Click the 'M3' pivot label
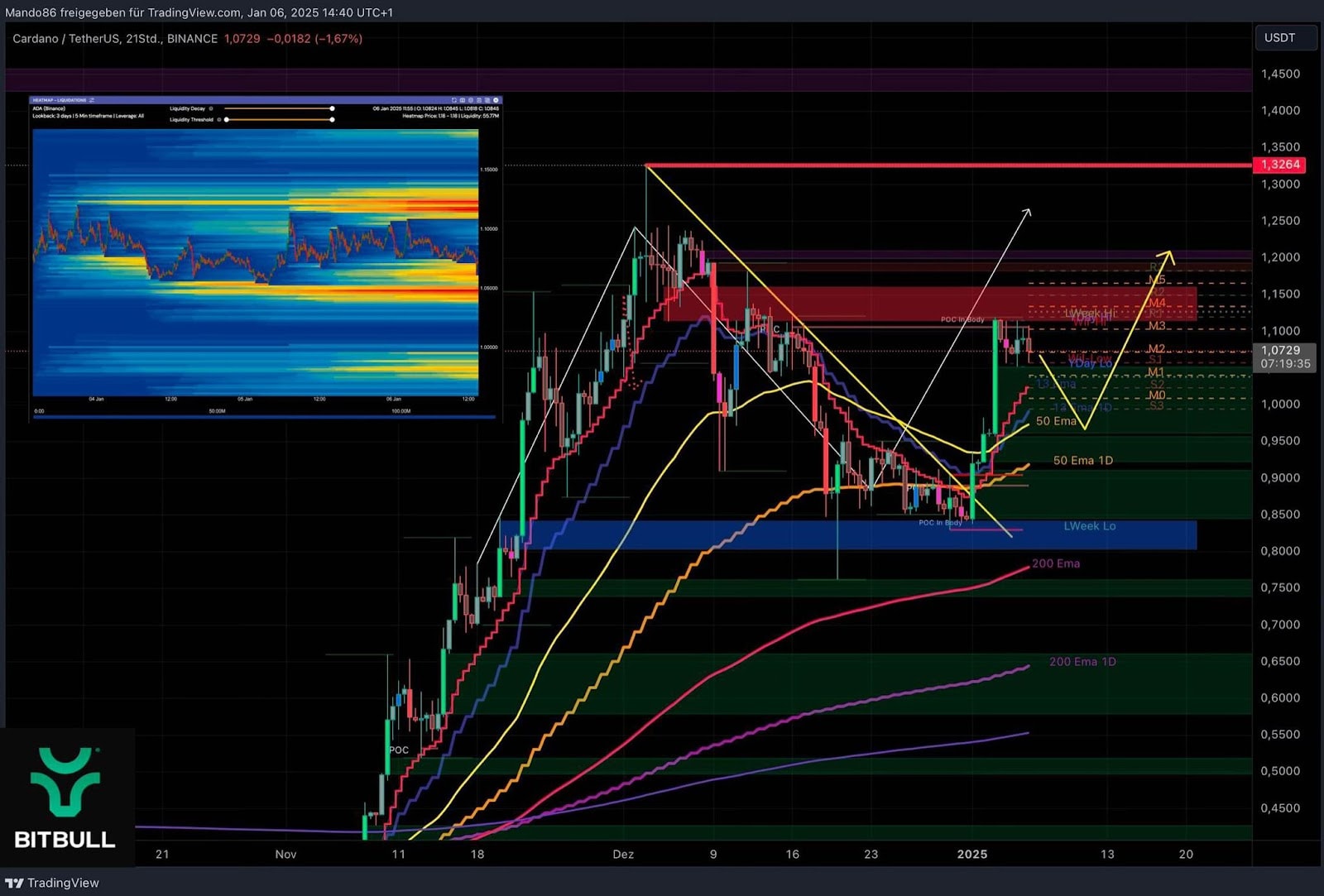 (1157, 326)
